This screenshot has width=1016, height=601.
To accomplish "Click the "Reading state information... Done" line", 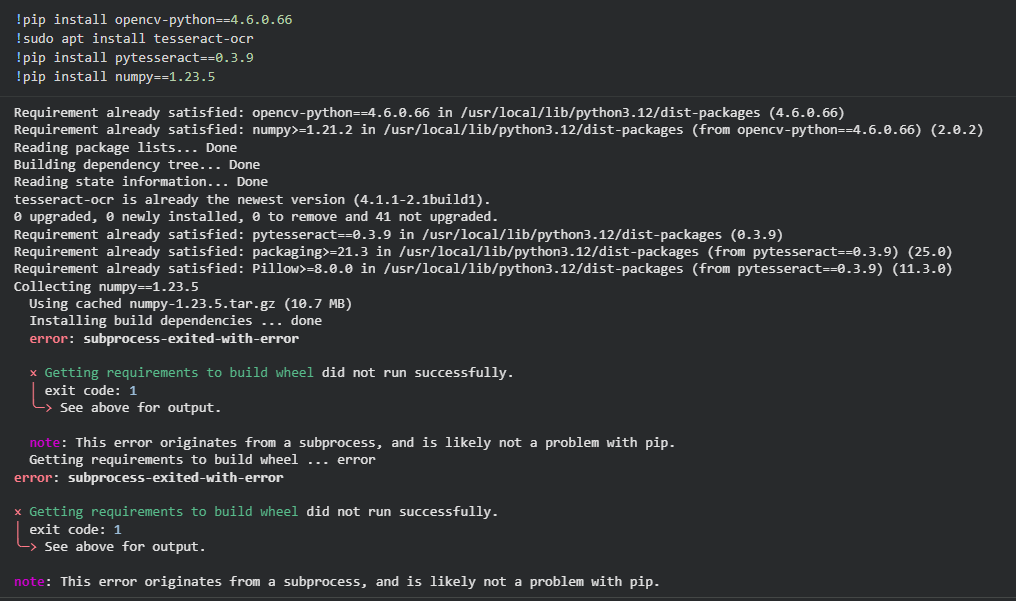I will [140, 182].
